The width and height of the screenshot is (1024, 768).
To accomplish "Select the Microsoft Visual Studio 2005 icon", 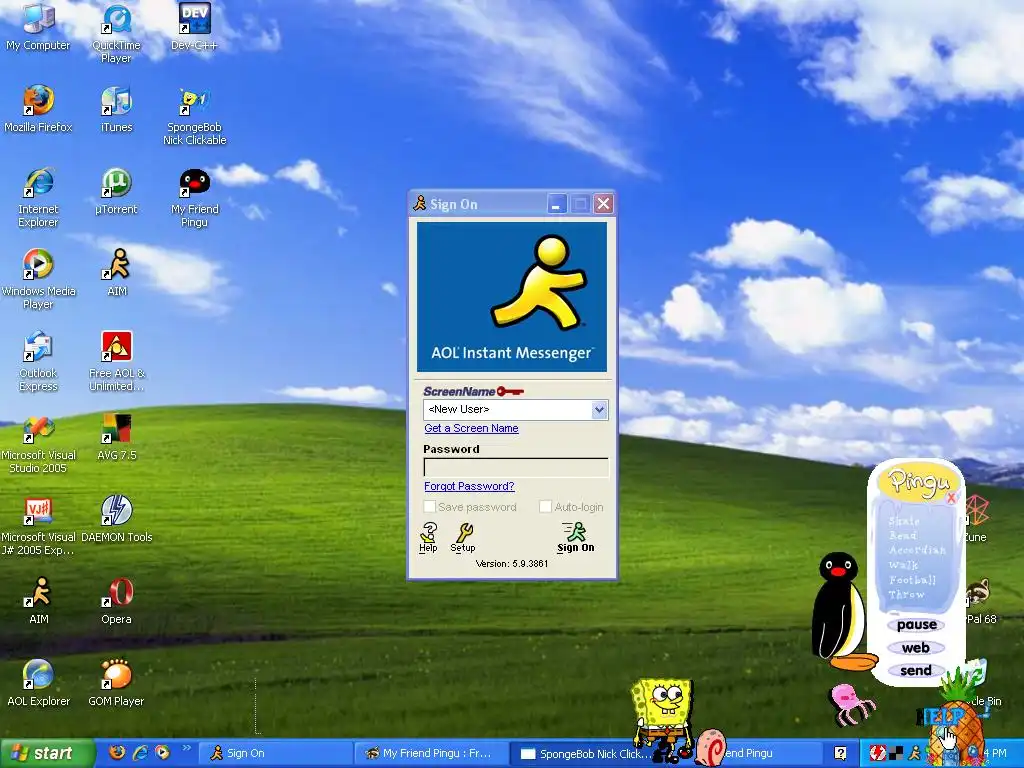I will [x=38, y=443].
